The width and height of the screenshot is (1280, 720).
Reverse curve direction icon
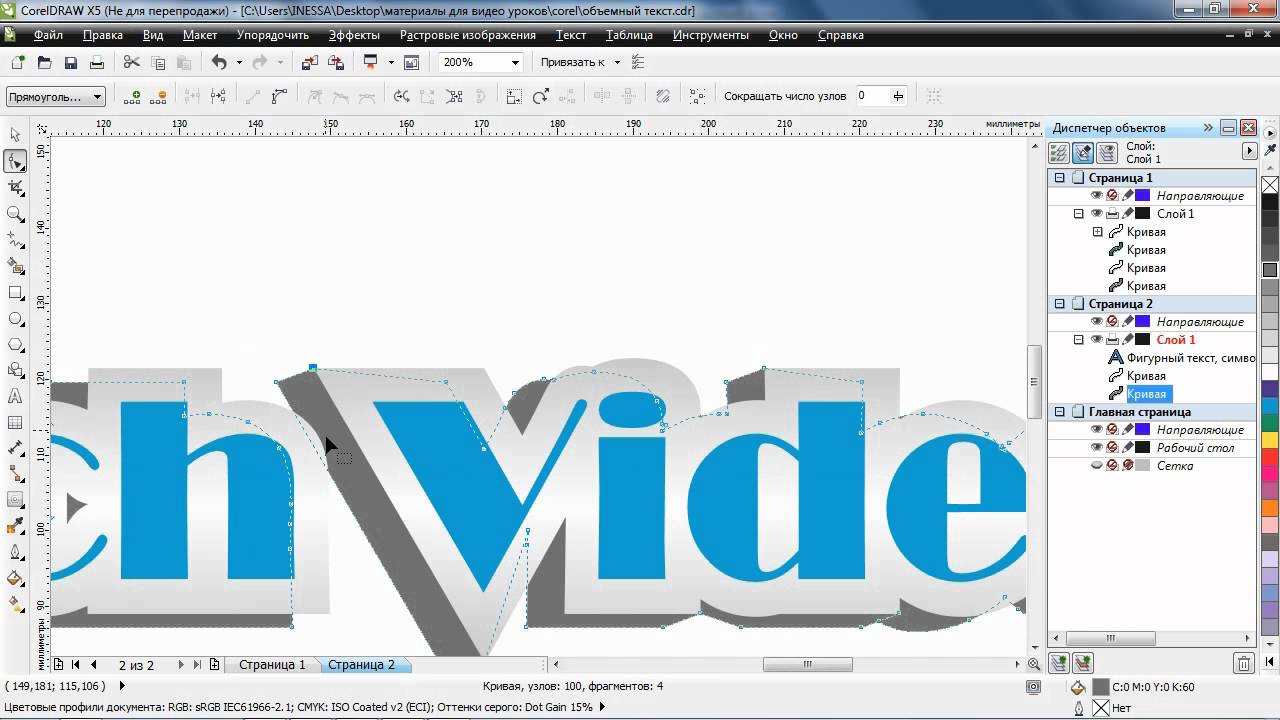[x=402, y=96]
